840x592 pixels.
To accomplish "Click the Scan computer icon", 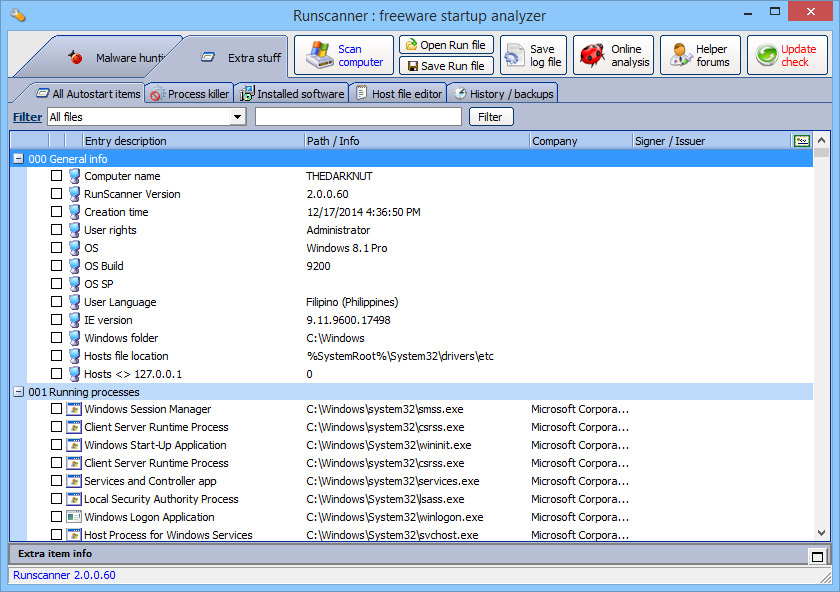I will click(x=318, y=54).
